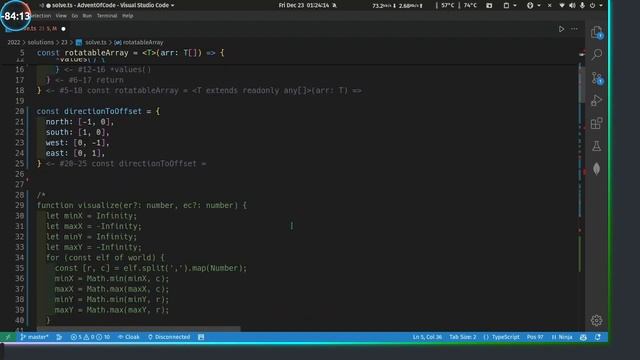The image size is (640, 360).
Task: Click the solutions breadcrumb segment
Action: tap(41, 42)
